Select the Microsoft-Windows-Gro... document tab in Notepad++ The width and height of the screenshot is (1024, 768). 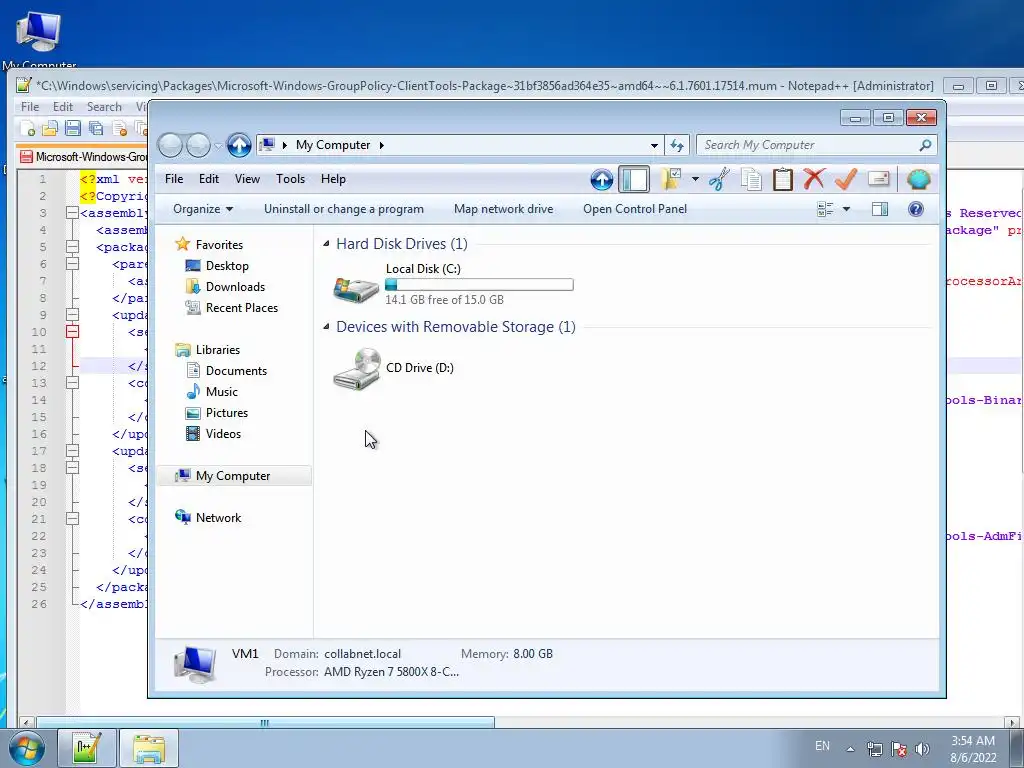[83, 157]
